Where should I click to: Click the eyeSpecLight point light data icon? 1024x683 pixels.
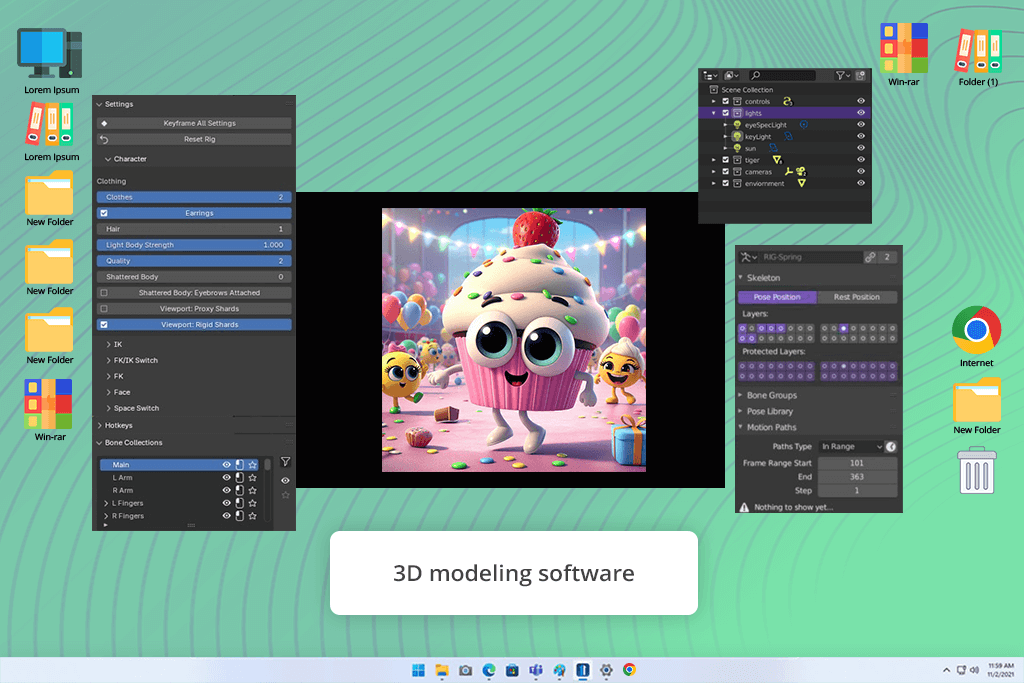pos(804,125)
